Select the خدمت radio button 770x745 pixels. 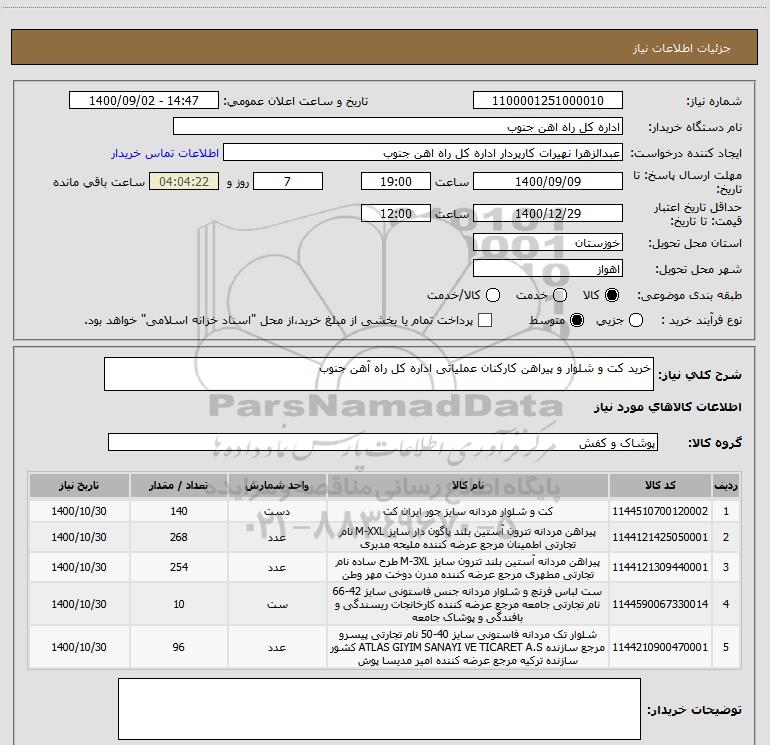[x=560, y=295]
